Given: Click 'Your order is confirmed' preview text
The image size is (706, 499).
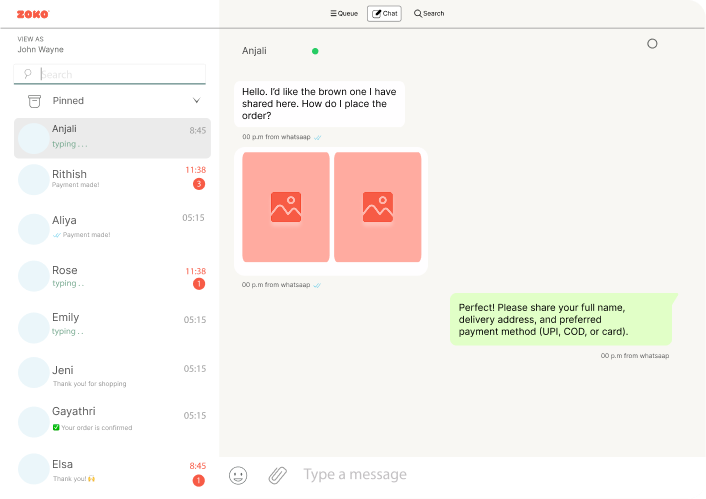Looking at the screenshot, I should pyautogui.click(x=97, y=427).
